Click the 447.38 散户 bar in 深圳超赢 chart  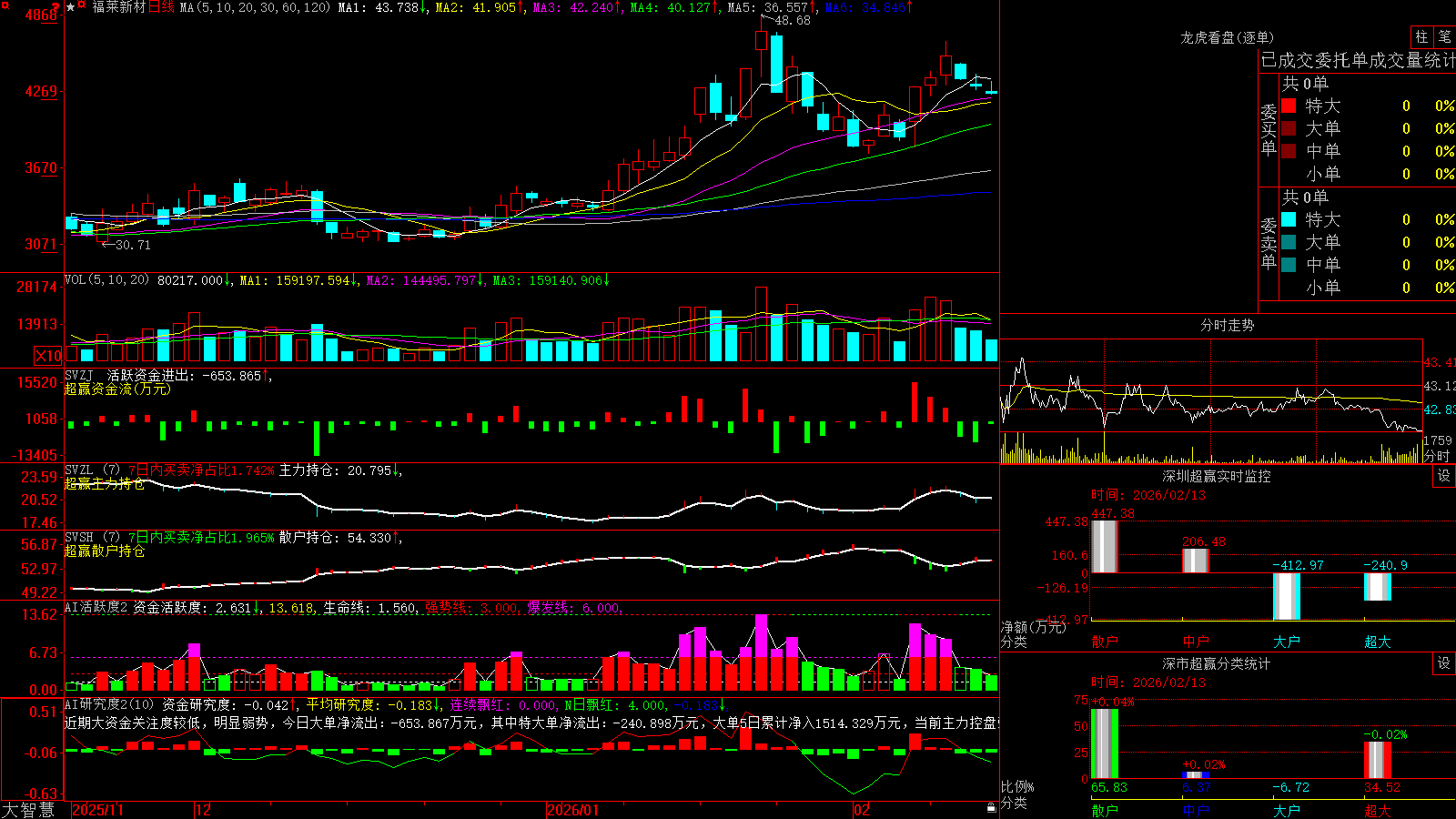[1105, 546]
